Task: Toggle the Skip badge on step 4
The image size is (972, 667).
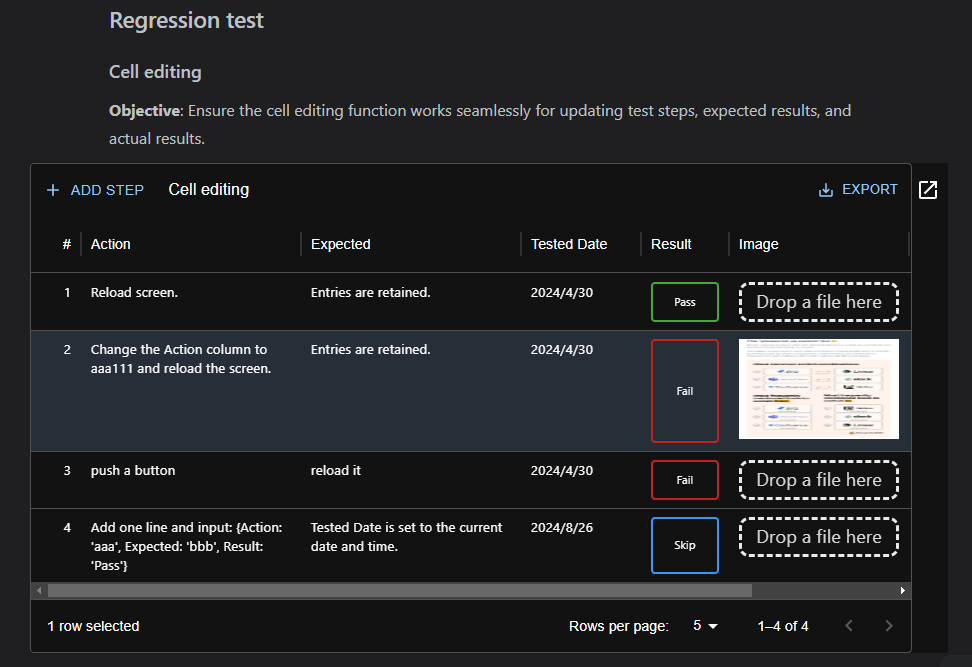Action: pos(684,545)
